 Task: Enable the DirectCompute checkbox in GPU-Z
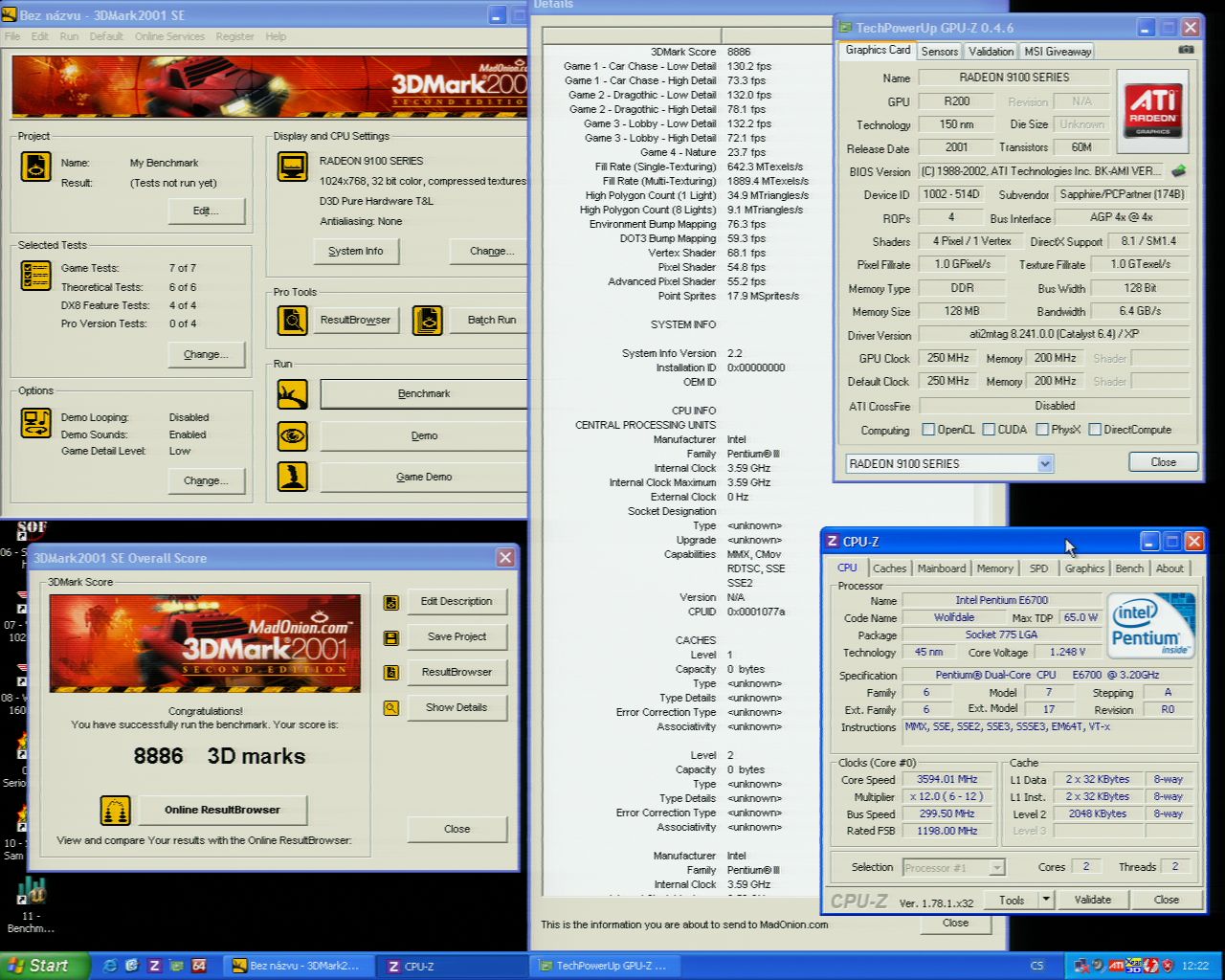coord(1095,430)
